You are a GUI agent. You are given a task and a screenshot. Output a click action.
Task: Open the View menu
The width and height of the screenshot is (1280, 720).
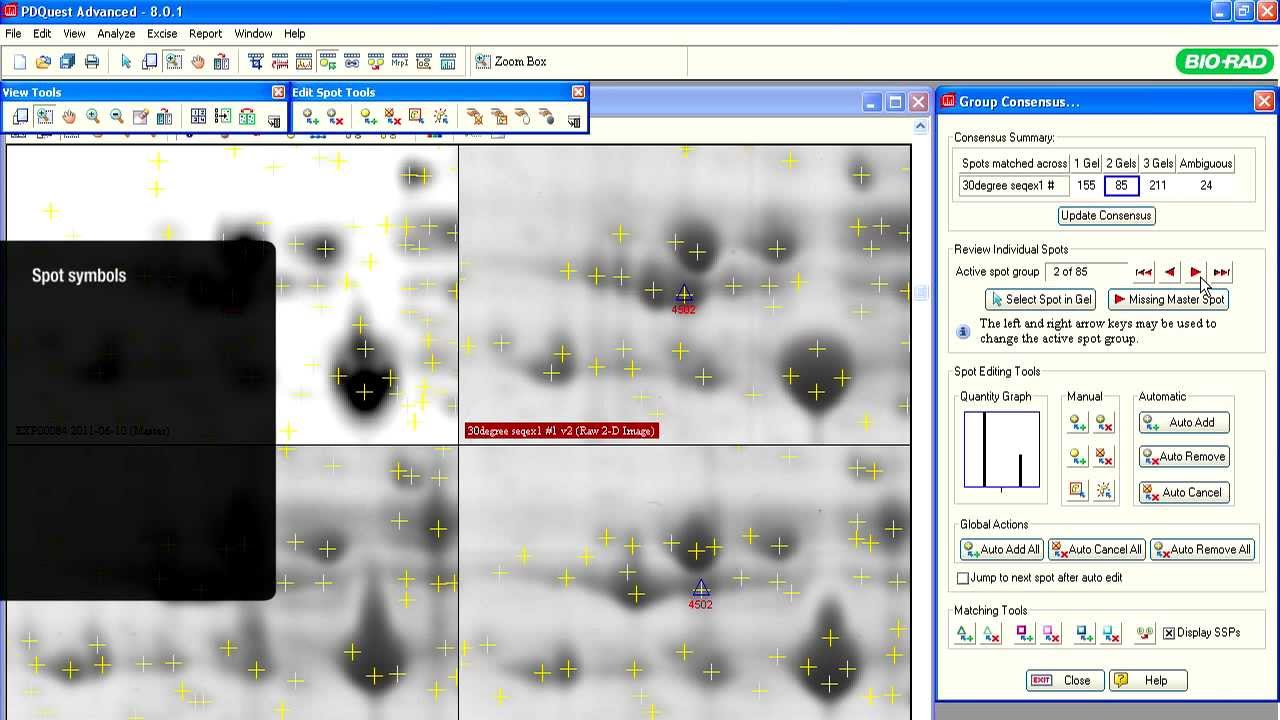tap(74, 34)
